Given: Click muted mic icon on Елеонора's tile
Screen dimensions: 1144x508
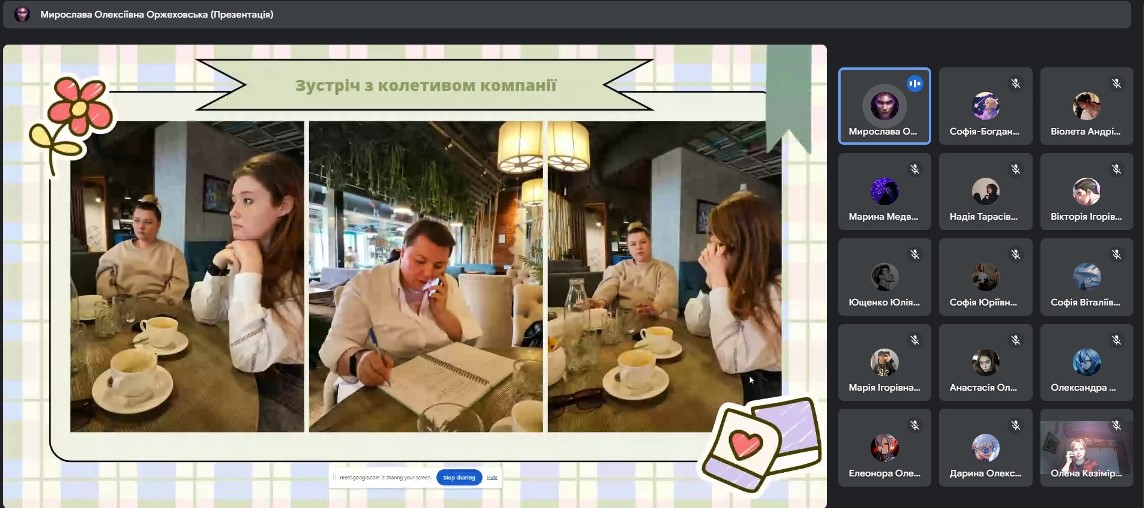Looking at the screenshot, I should point(914,425).
